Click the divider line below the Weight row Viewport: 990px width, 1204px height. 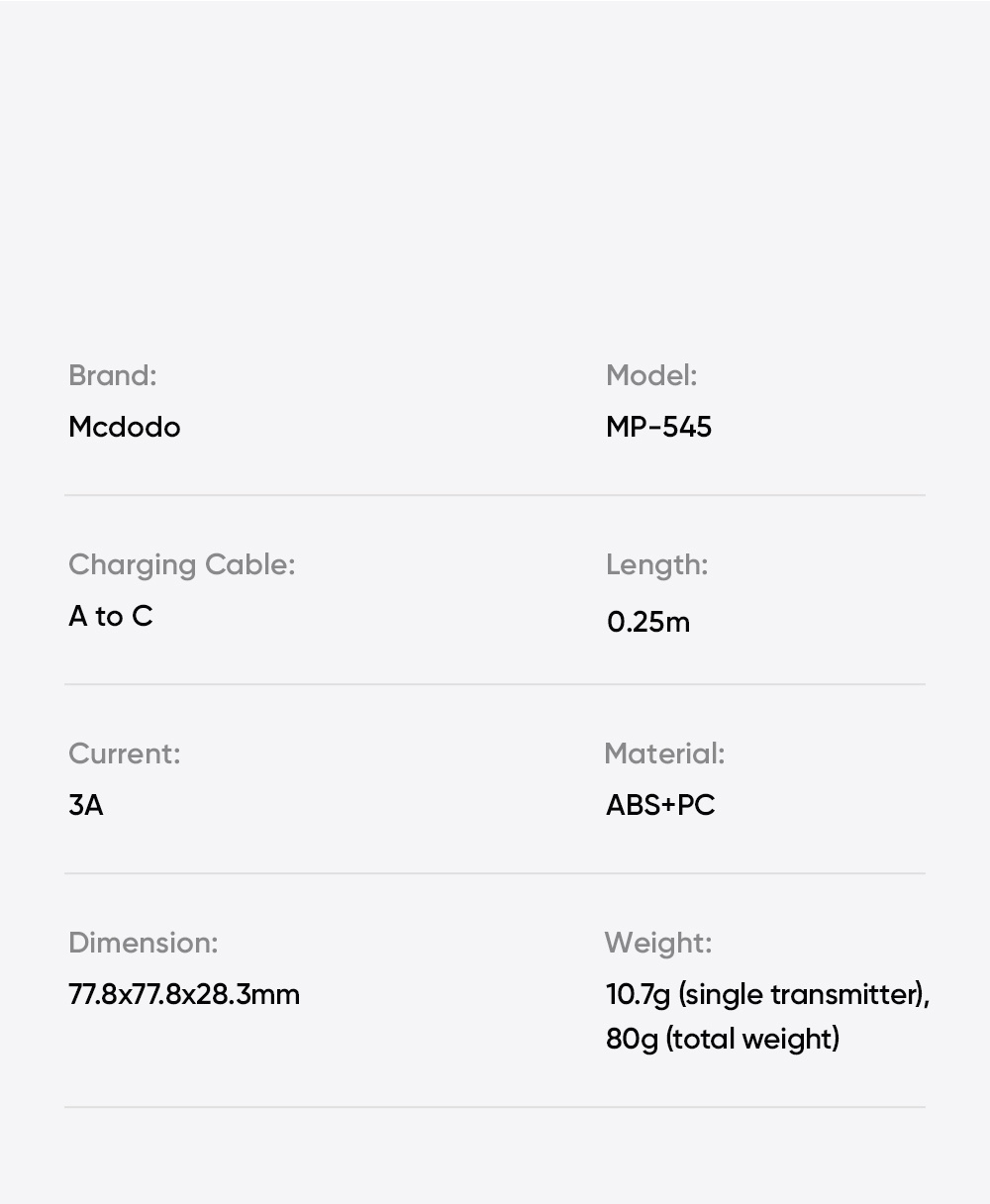pos(495,1107)
